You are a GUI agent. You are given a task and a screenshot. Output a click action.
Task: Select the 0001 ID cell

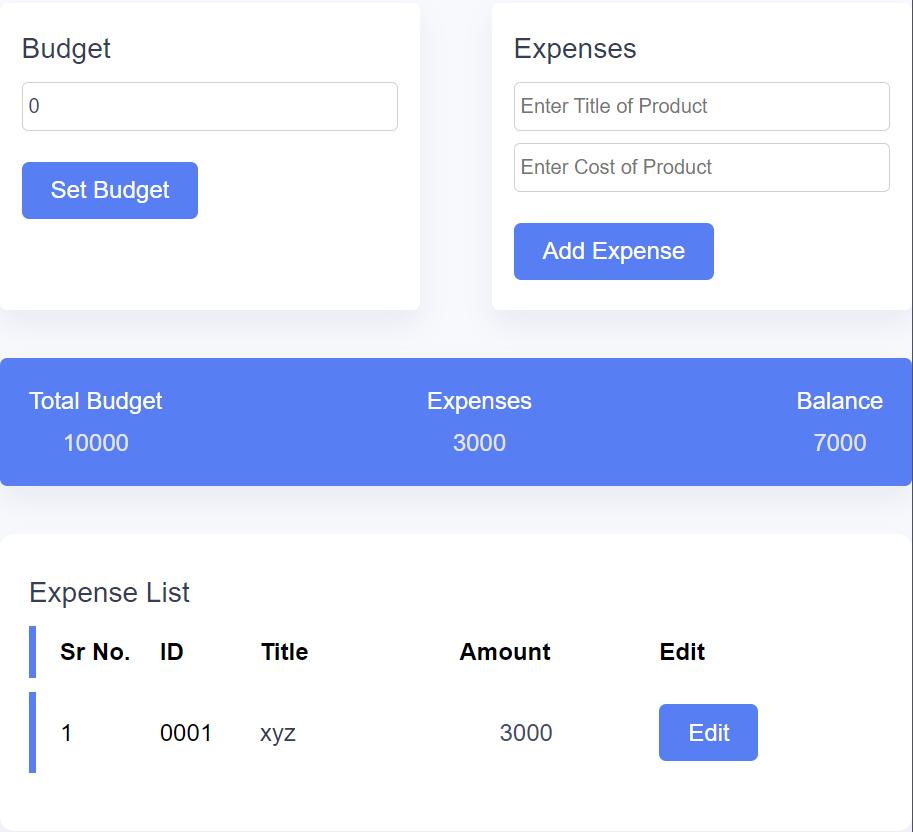point(186,733)
